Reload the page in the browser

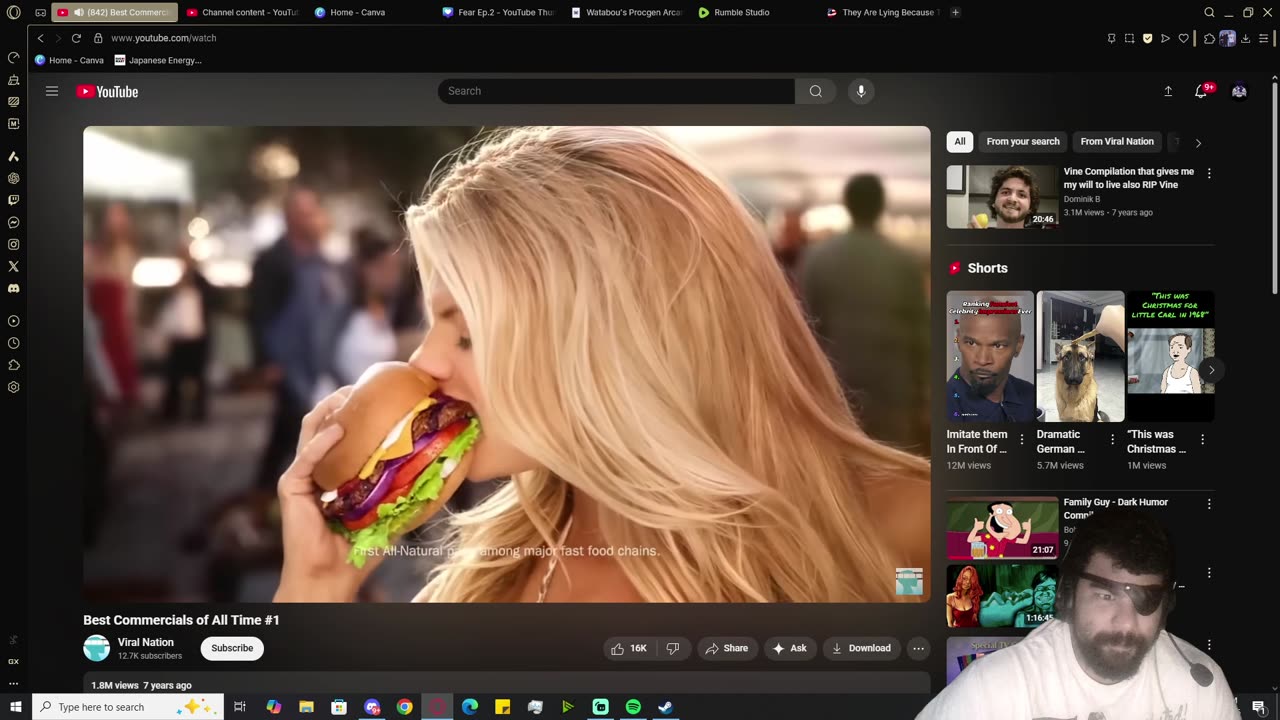click(x=76, y=38)
